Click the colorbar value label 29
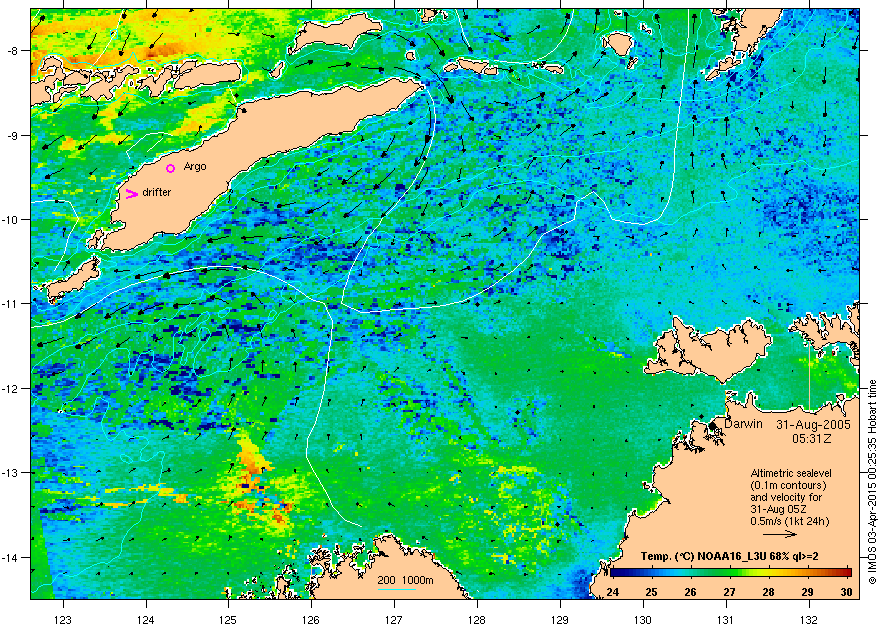880x630 pixels. coord(807,592)
